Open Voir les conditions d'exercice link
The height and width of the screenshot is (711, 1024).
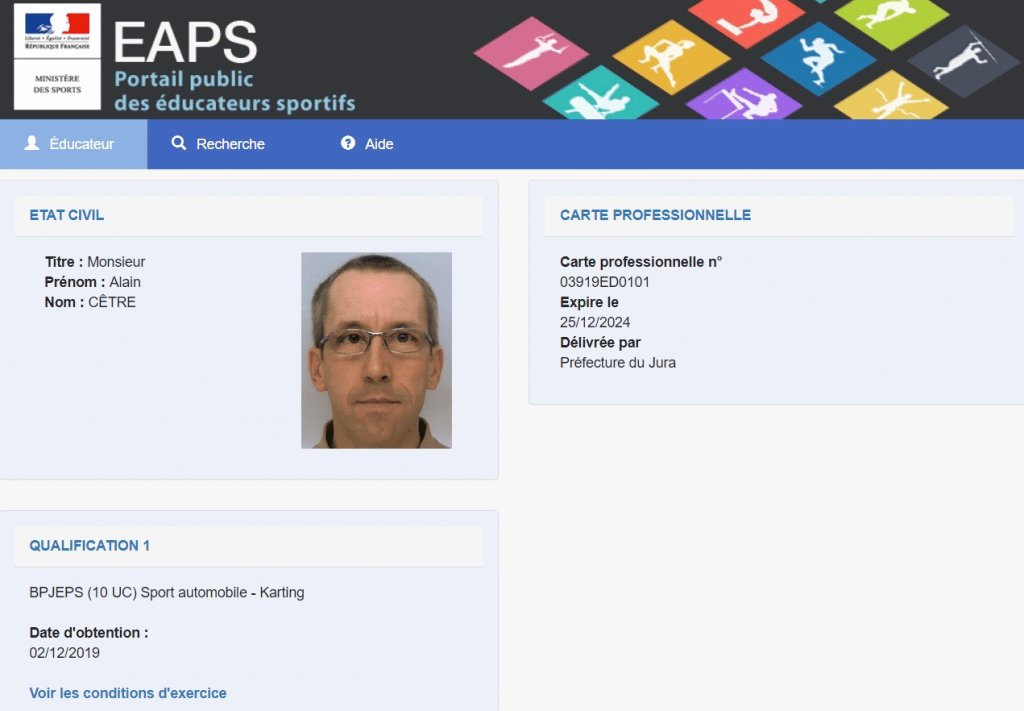[x=128, y=693]
